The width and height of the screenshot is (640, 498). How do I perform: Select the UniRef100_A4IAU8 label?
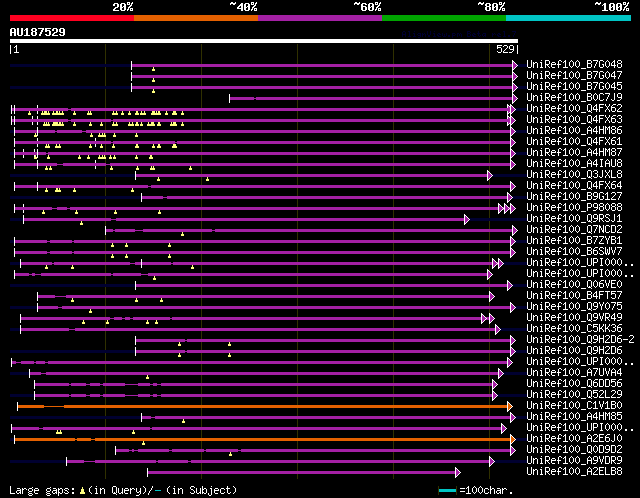(574, 164)
